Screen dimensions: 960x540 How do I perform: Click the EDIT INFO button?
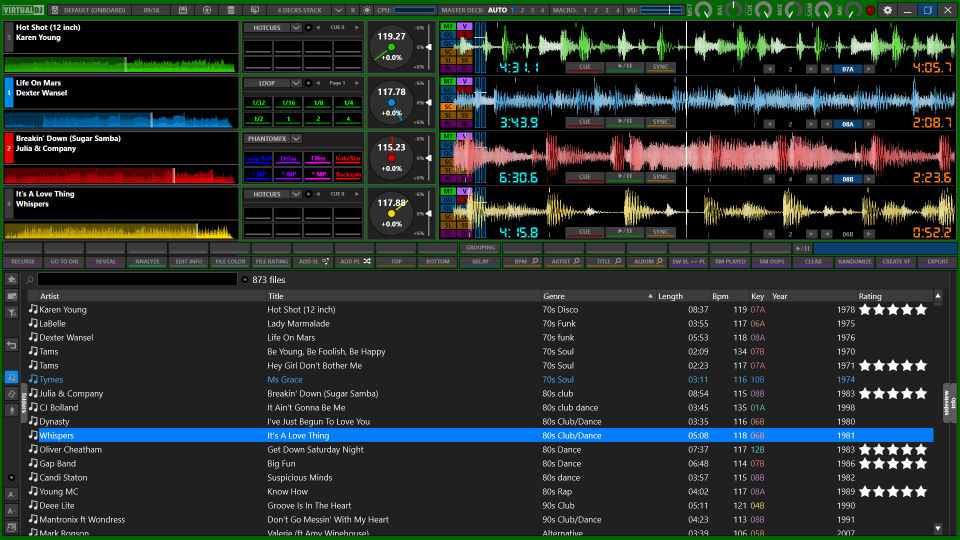189,261
